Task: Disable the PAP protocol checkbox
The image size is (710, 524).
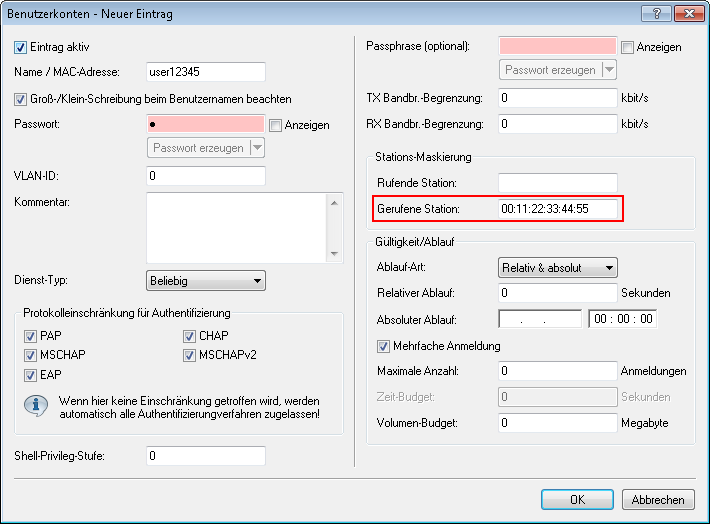Action: click(x=29, y=336)
